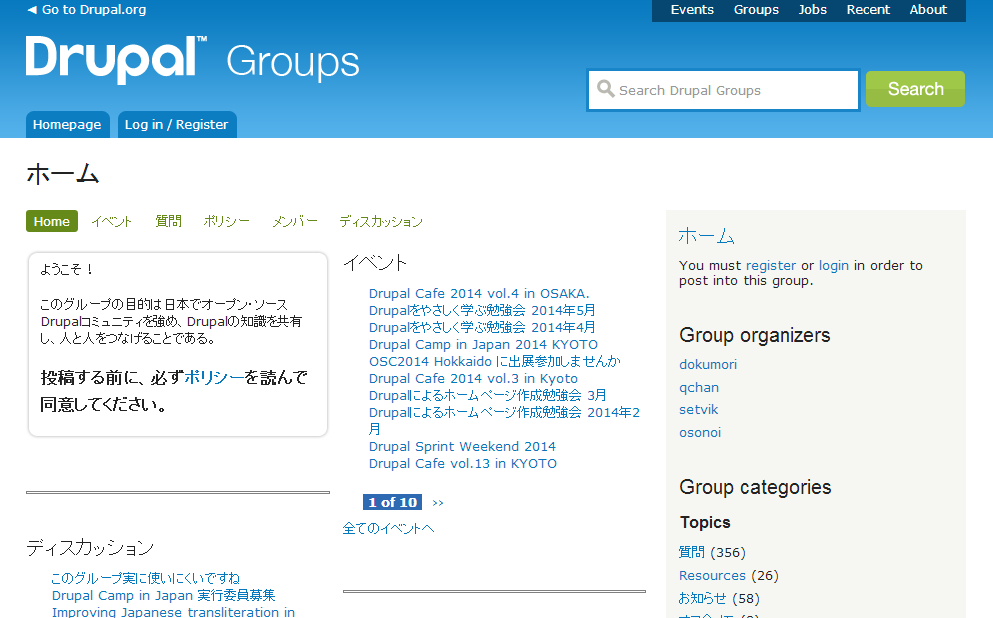Click the search magnifier icon
This screenshot has width=993, height=618.
[x=605, y=89]
